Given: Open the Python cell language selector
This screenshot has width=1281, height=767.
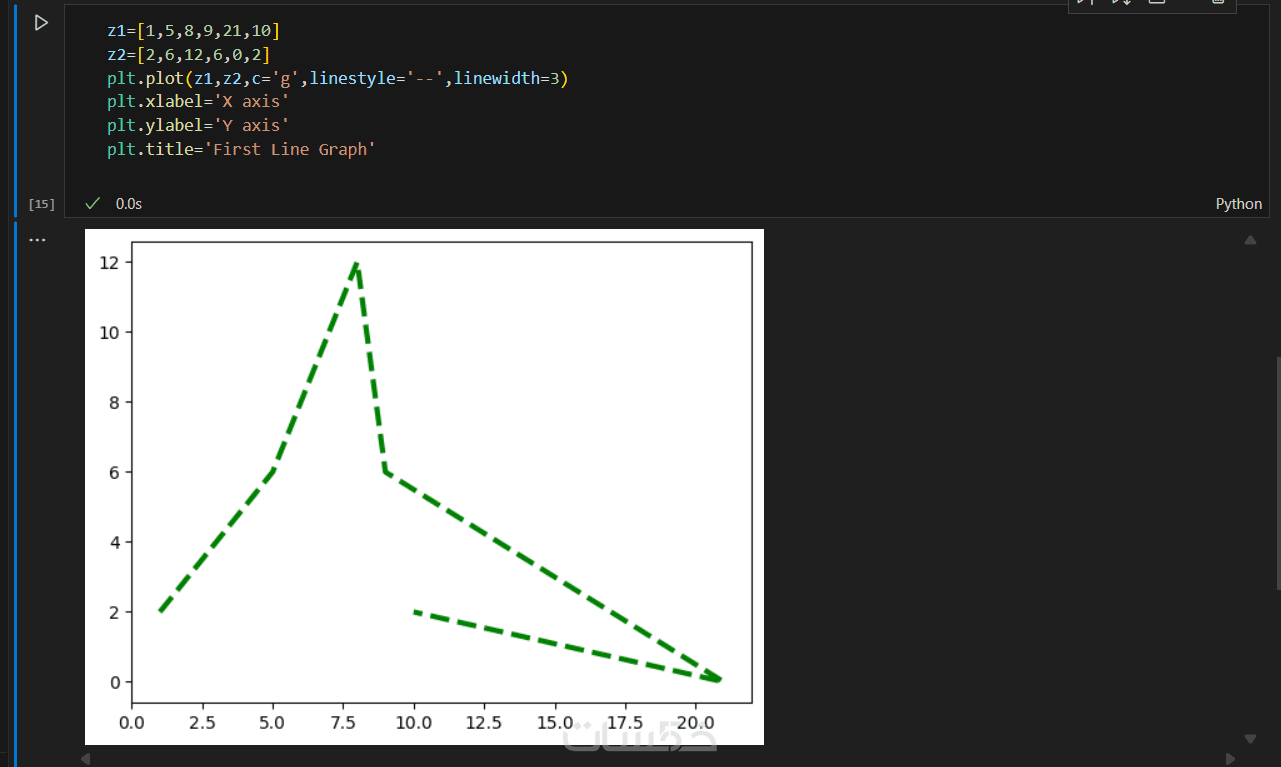Looking at the screenshot, I should point(1238,203).
